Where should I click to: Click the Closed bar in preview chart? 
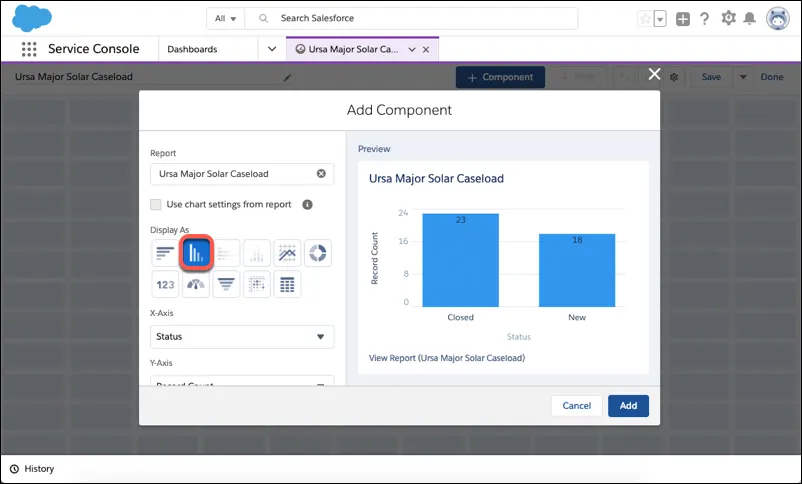(460, 260)
